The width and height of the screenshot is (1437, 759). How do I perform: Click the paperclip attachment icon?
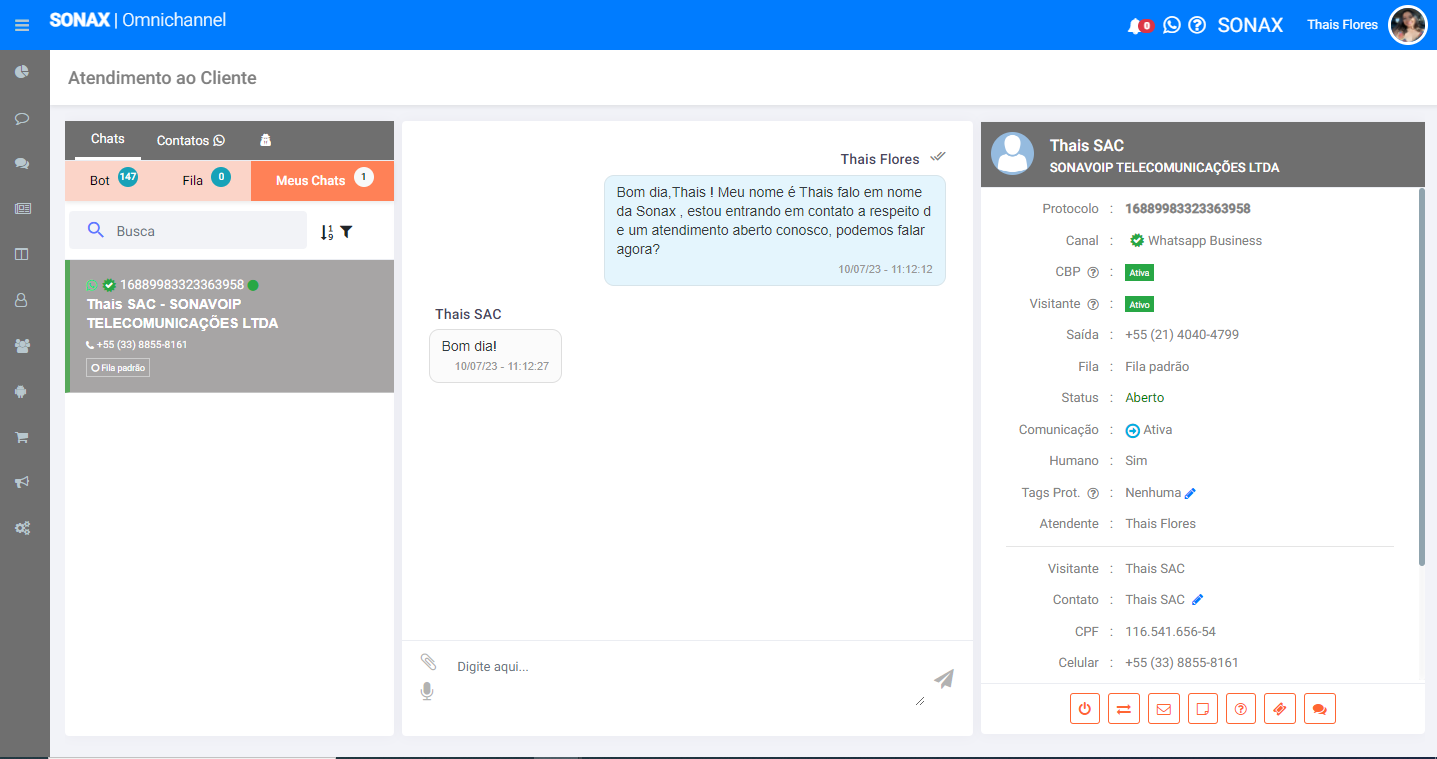click(428, 662)
